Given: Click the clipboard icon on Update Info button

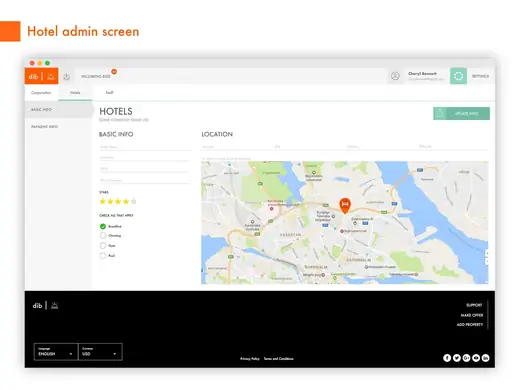Looking at the screenshot, I should point(440,113).
